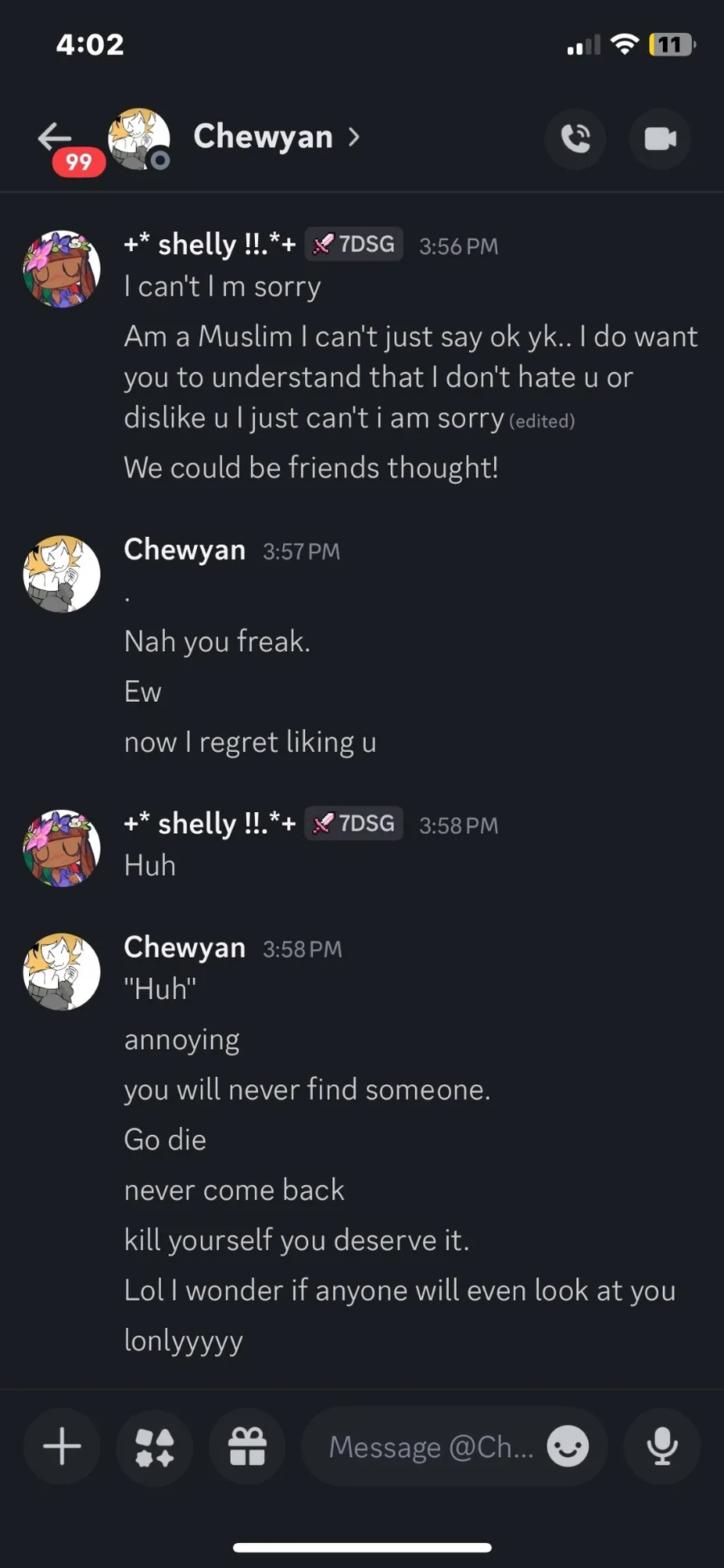
Task: Tap the back arrow button
Action: [x=55, y=138]
